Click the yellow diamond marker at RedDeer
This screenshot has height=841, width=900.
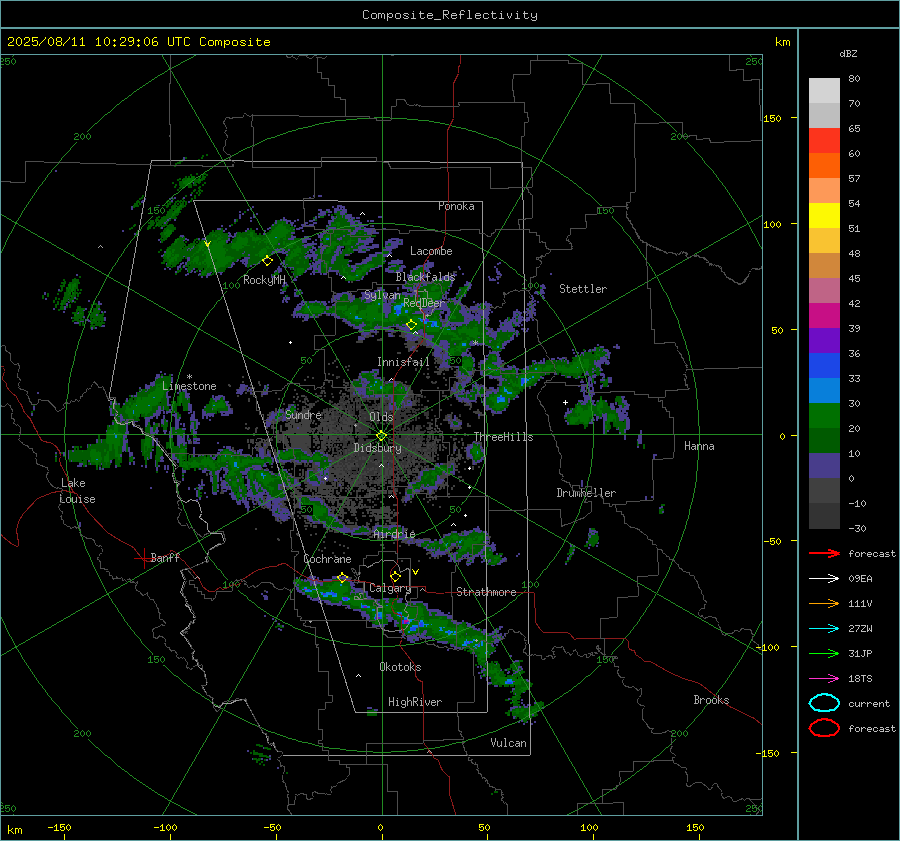pyautogui.click(x=411, y=324)
